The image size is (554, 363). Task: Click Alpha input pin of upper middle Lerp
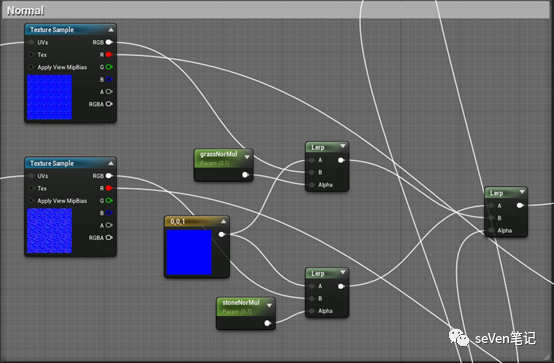click(x=312, y=185)
